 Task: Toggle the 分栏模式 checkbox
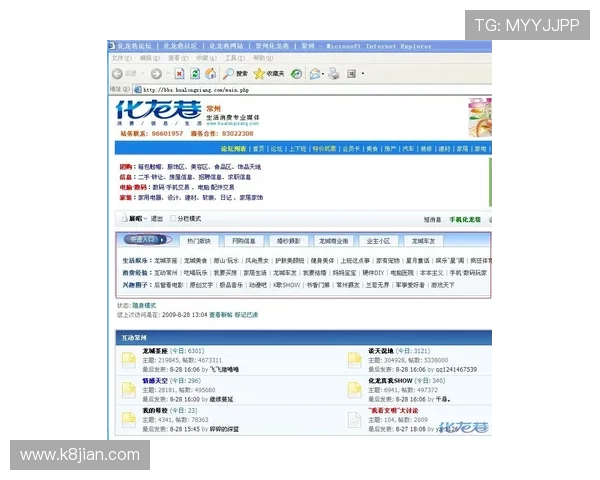pyautogui.click(x=173, y=219)
